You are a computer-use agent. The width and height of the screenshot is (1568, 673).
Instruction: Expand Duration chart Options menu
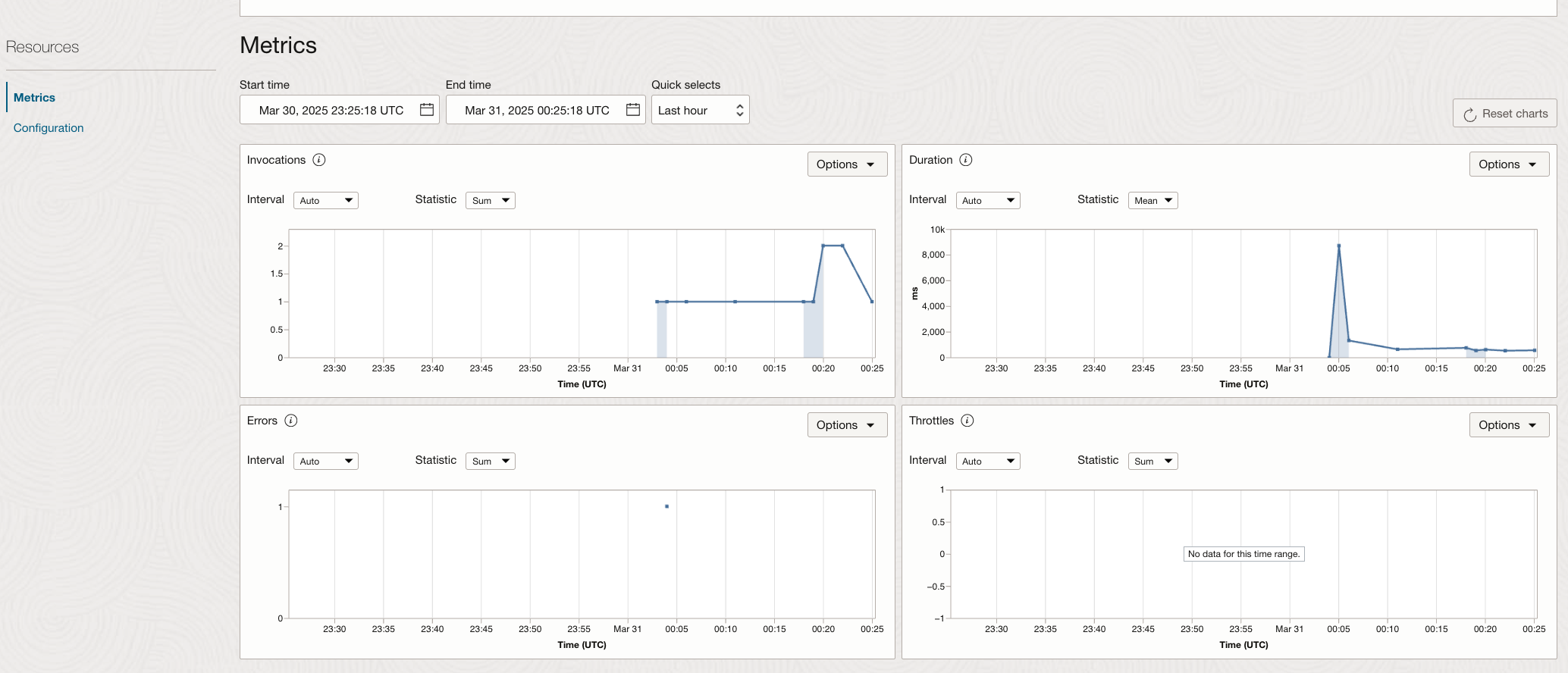1508,164
